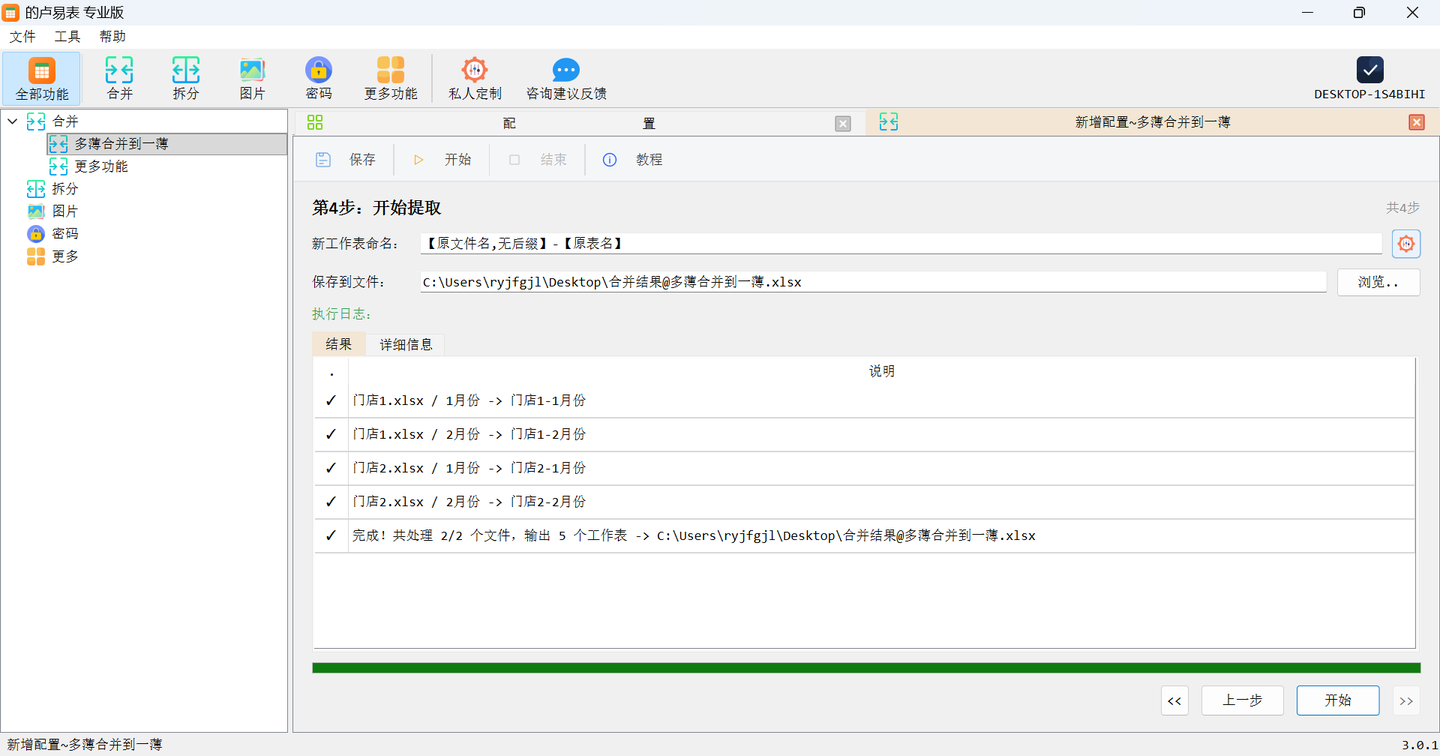Select 拆分 in the sidebar tree
This screenshot has height=756, width=1440.
(65, 189)
